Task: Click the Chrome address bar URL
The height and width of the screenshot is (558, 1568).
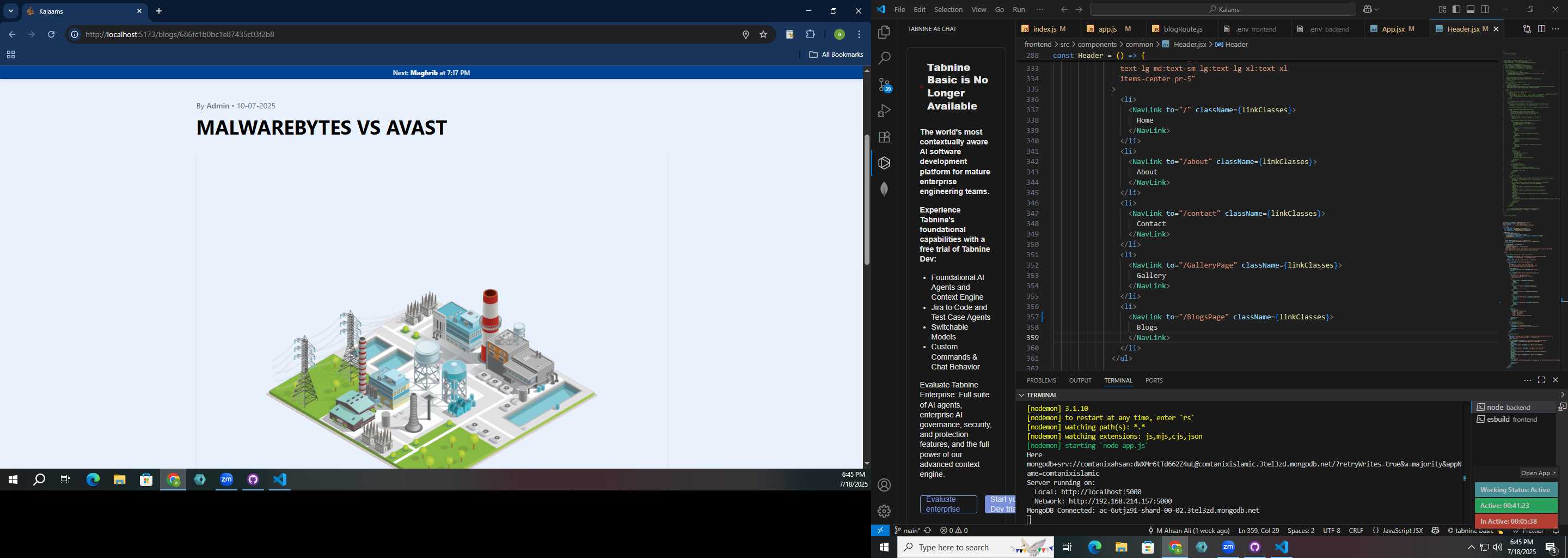Action: 180,35
